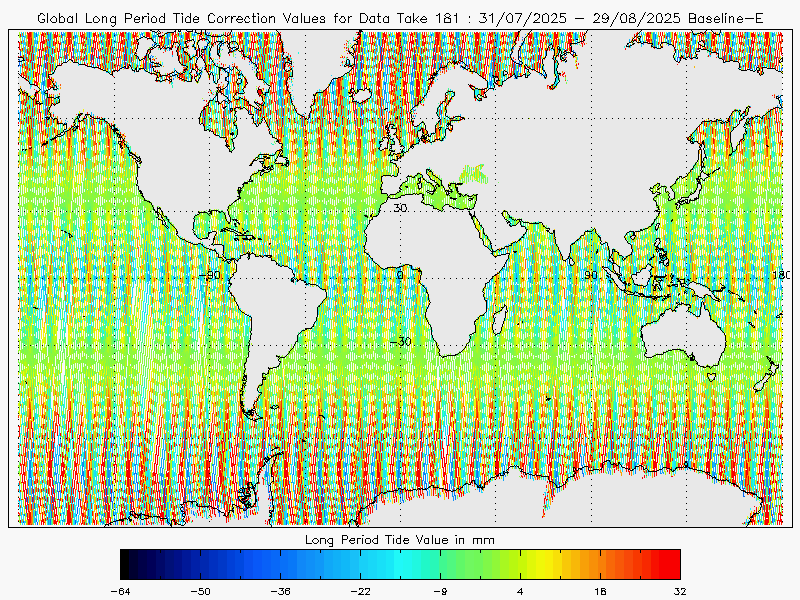
Task: Click the latitude 30 label near Africa
Action: 399,208
